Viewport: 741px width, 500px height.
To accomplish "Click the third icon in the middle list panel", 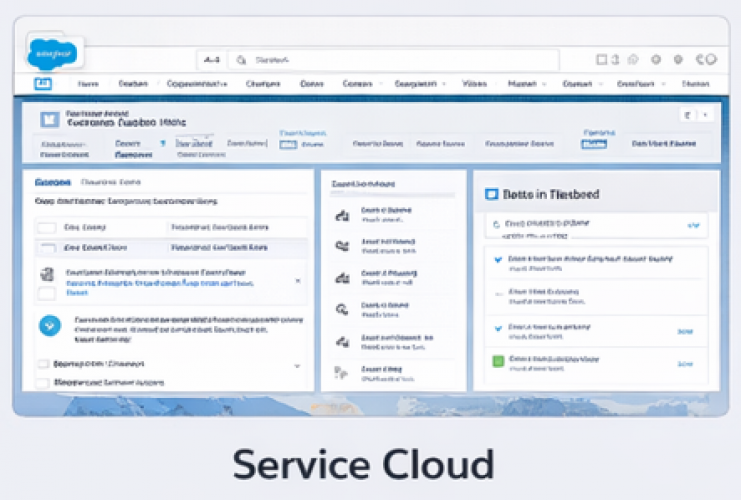I will [343, 278].
